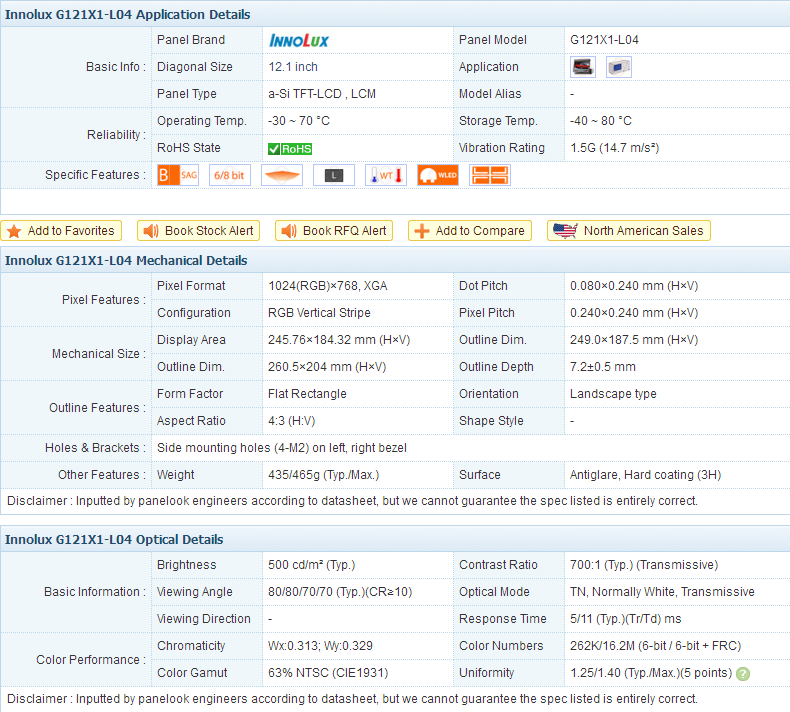The image size is (790, 712).
Task: Click the uniformity '1.25/1.40 (Typ./Max.)(5 points)'
Action: tap(651, 673)
